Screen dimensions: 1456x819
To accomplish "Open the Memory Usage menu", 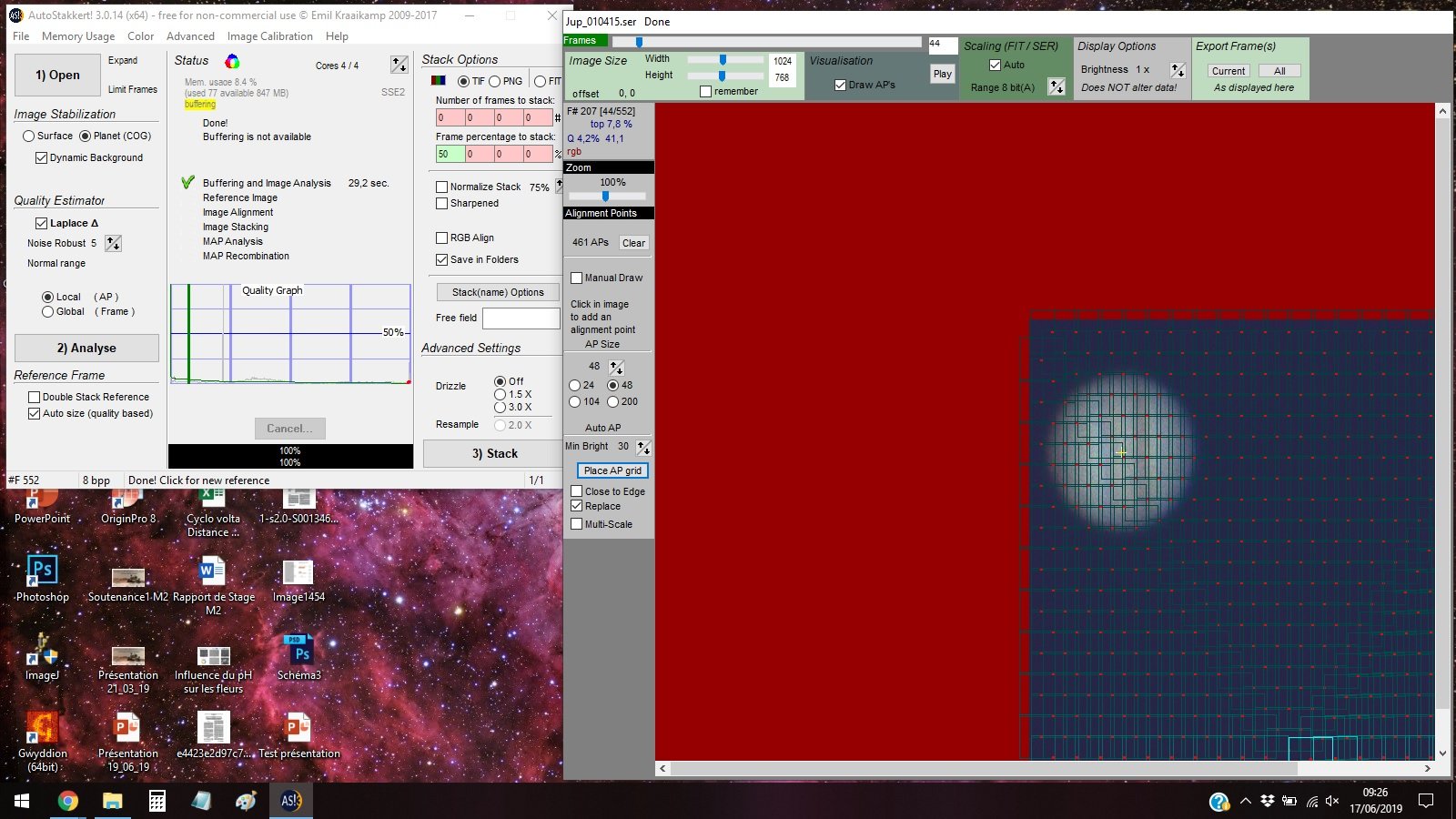I will point(78,36).
